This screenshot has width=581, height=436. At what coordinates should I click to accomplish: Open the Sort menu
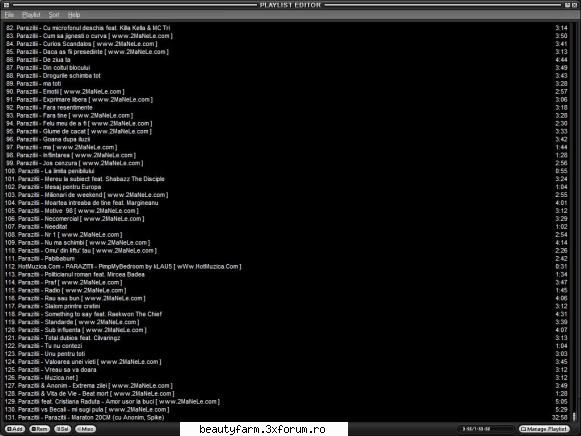(54, 15)
